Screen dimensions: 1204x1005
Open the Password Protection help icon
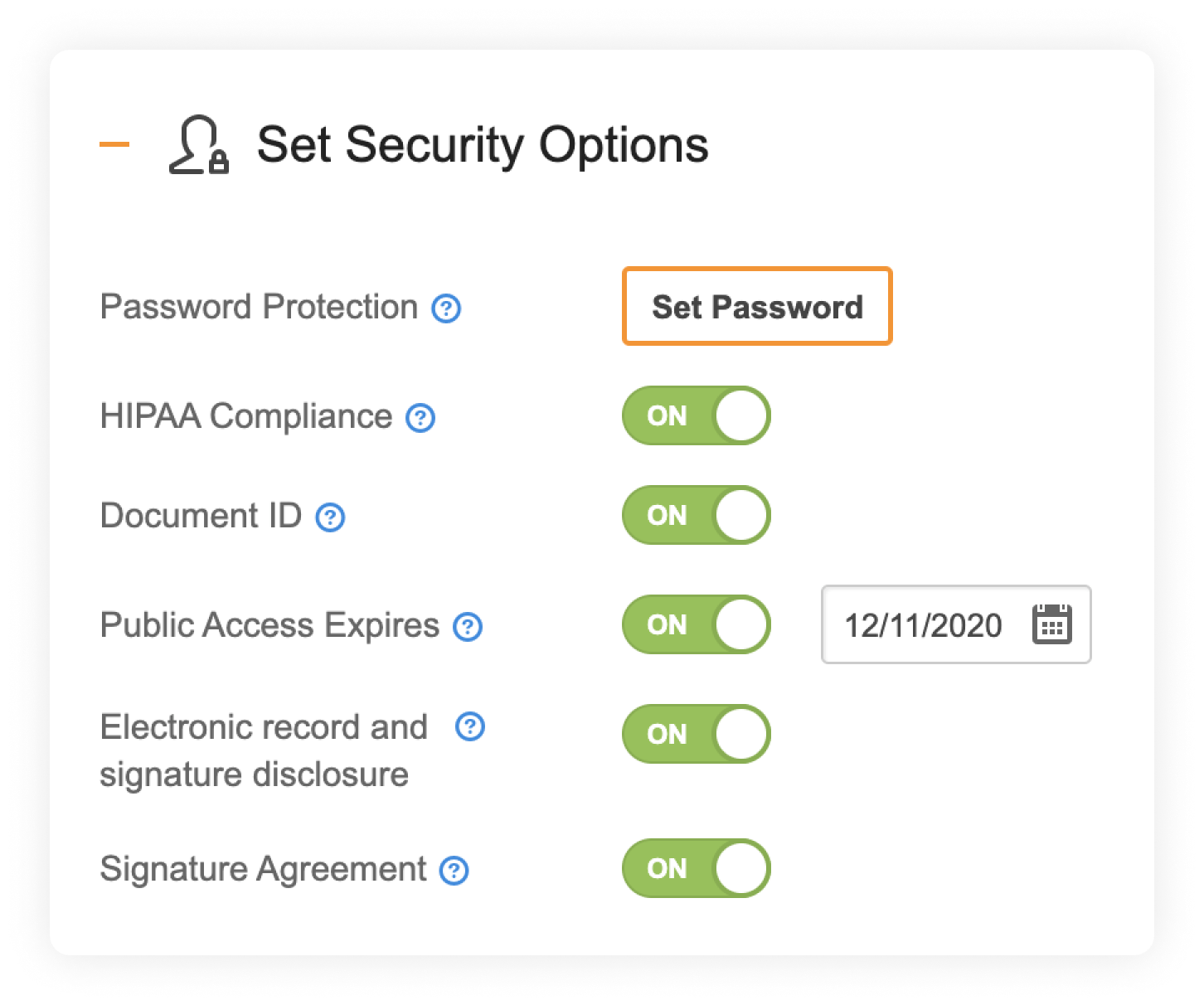point(445,308)
